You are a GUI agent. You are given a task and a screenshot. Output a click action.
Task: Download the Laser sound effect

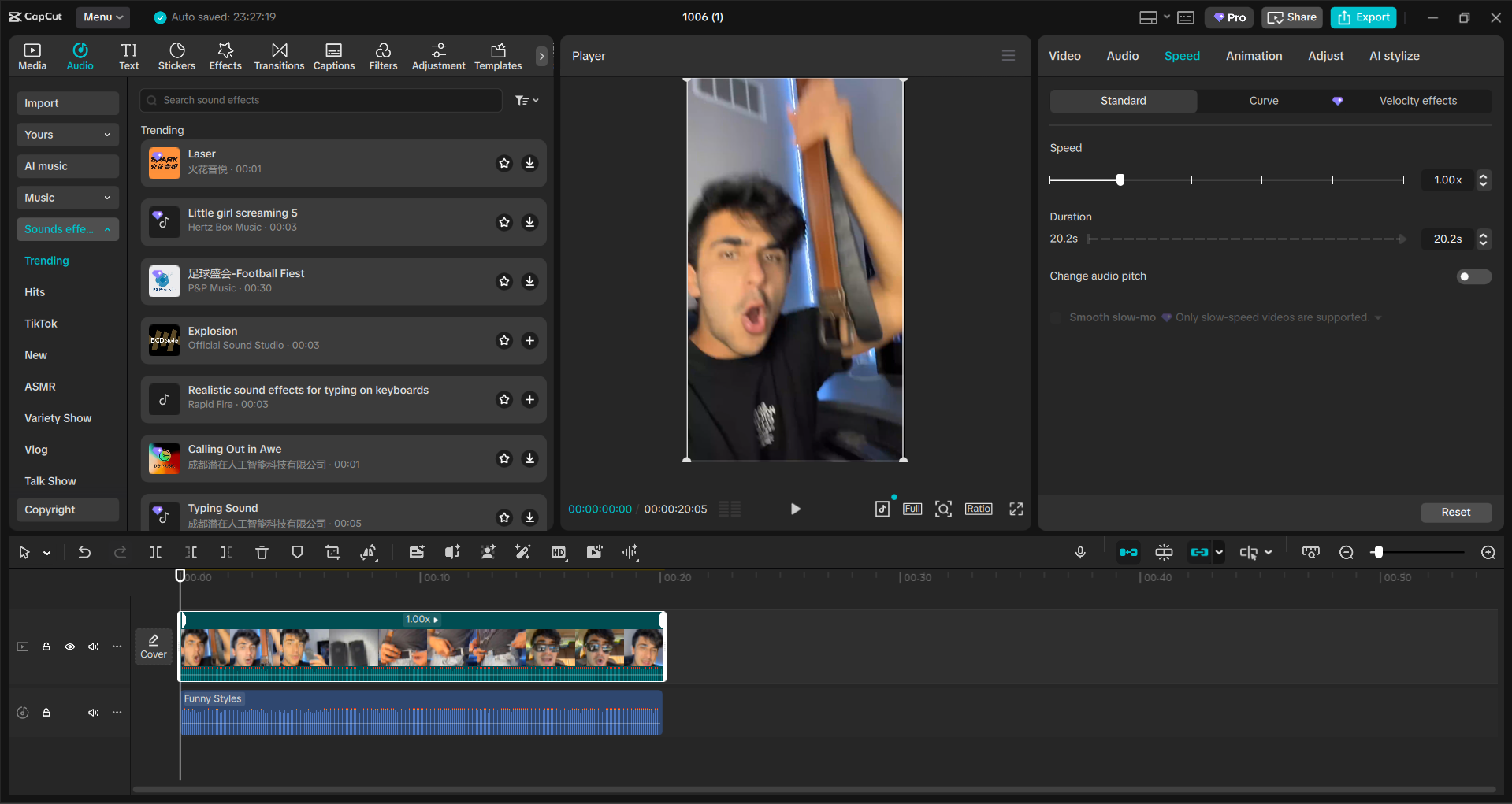[x=529, y=163]
